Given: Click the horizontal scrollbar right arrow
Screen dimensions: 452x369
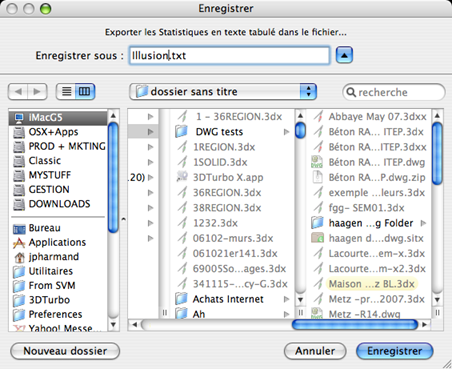Looking at the screenshot, I should tap(424, 324).
